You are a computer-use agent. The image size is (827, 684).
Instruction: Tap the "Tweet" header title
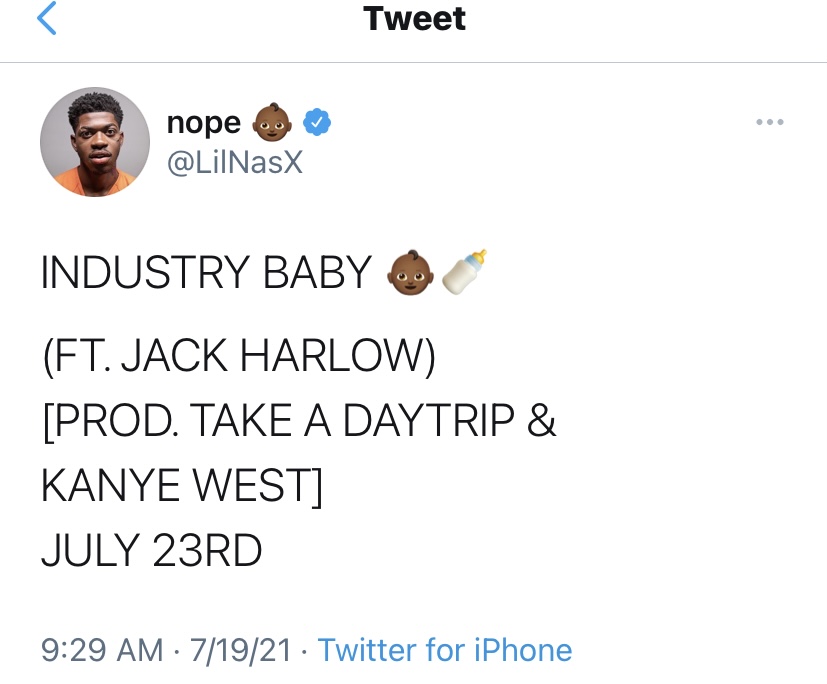pos(414,18)
